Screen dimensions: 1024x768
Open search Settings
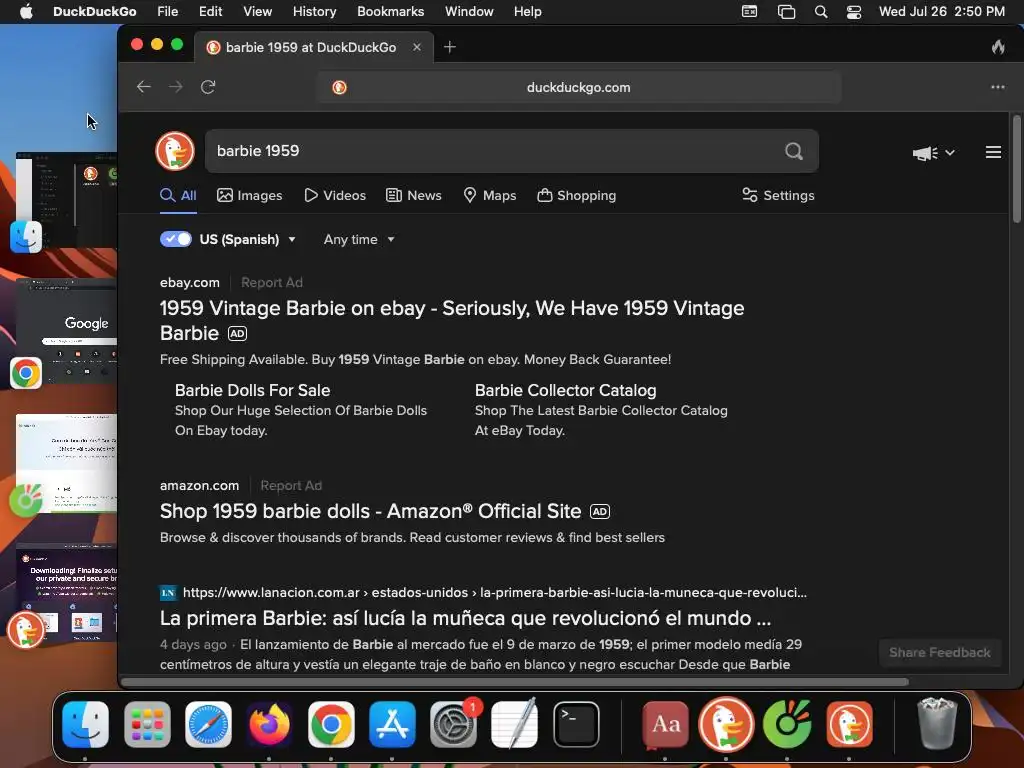778,195
